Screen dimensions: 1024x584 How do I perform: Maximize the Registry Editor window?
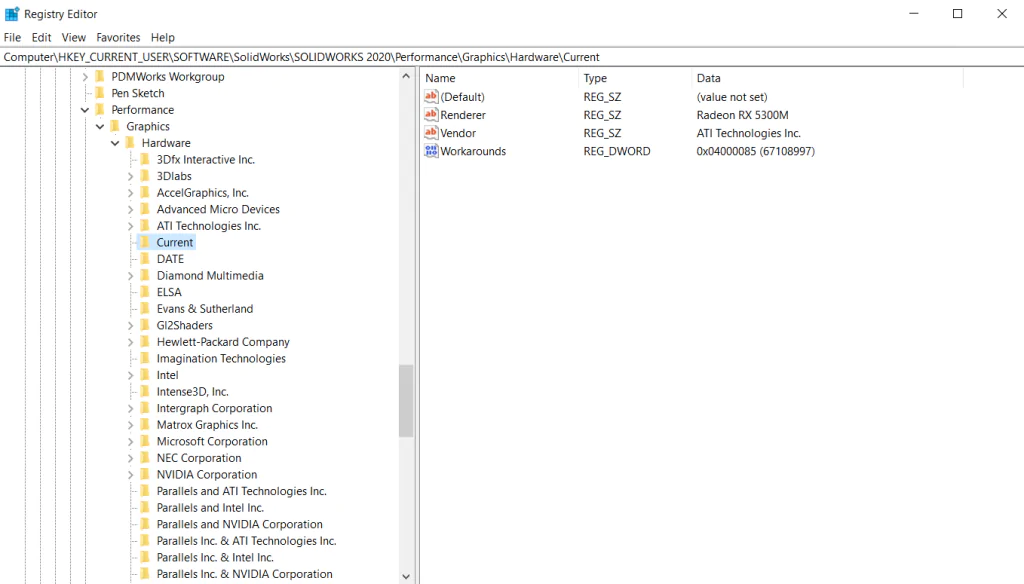(x=957, y=14)
